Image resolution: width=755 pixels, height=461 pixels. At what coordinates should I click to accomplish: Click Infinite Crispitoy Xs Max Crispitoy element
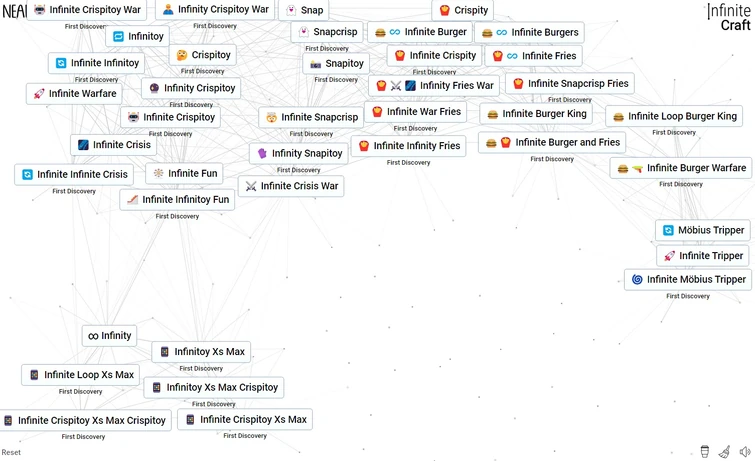[x=86, y=421]
